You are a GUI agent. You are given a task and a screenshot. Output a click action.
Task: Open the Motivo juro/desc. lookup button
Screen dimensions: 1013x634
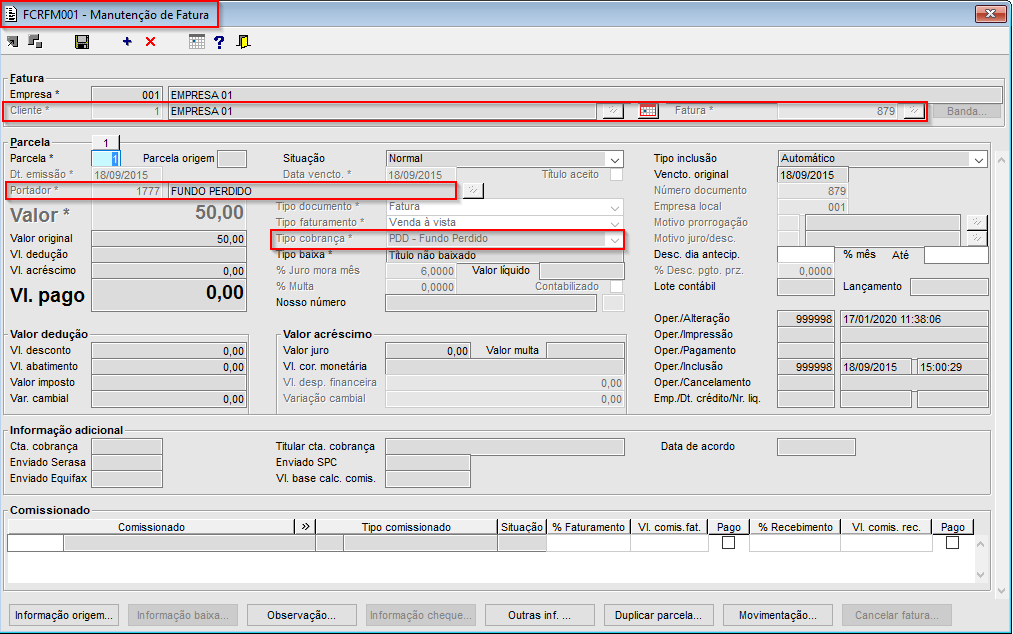[x=977, y=238]
